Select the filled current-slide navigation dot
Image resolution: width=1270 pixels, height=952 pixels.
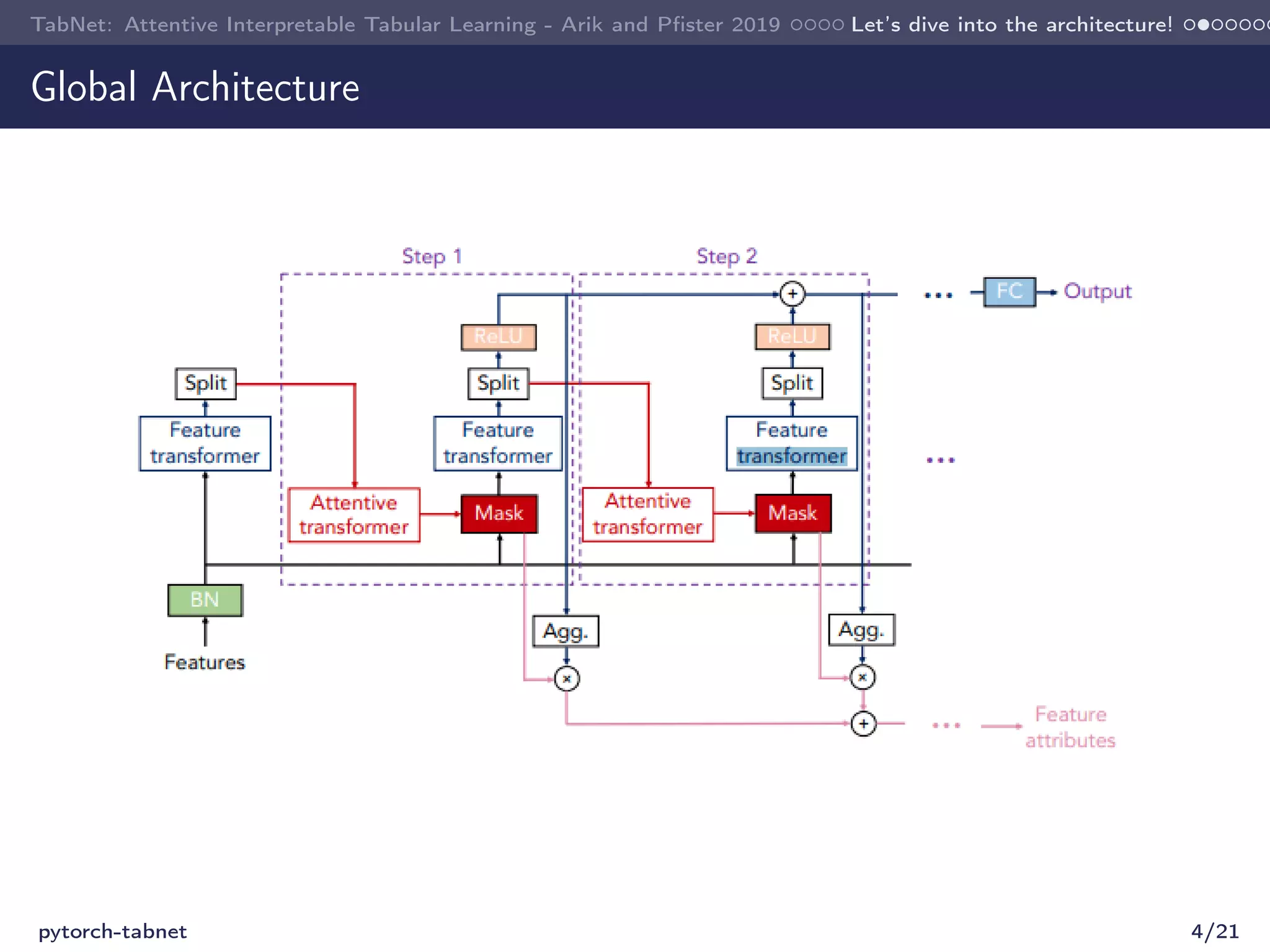[x=1204, y=25]
